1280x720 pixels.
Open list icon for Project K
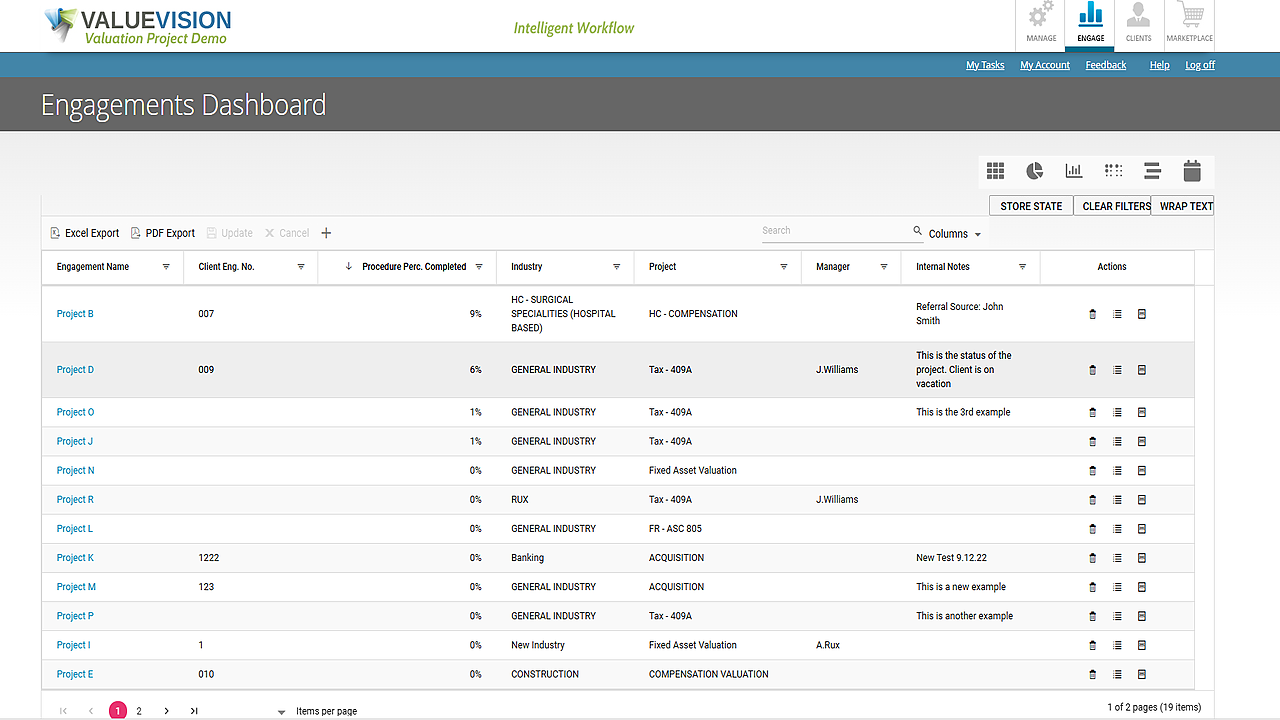tap(1117, 558)
